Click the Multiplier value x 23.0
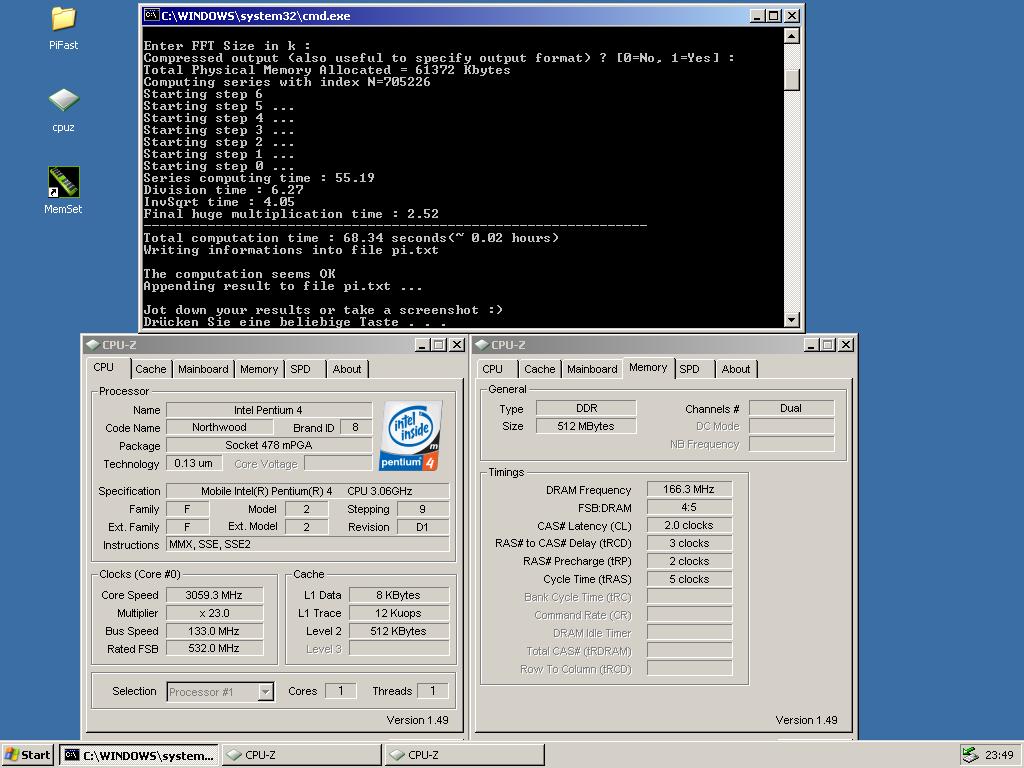 click(214, 613)
